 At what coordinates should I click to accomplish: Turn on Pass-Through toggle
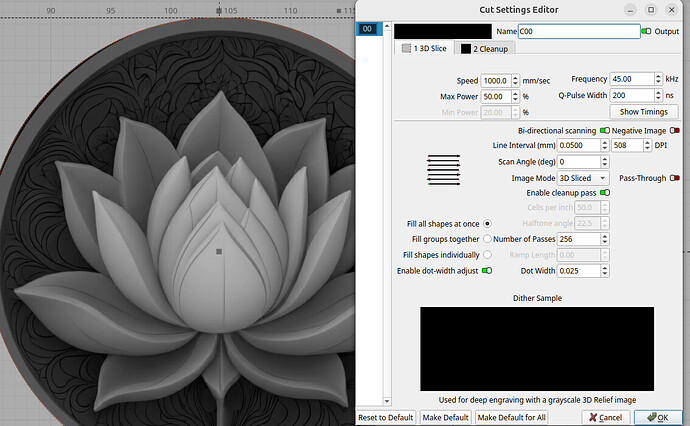pos(675,178)
